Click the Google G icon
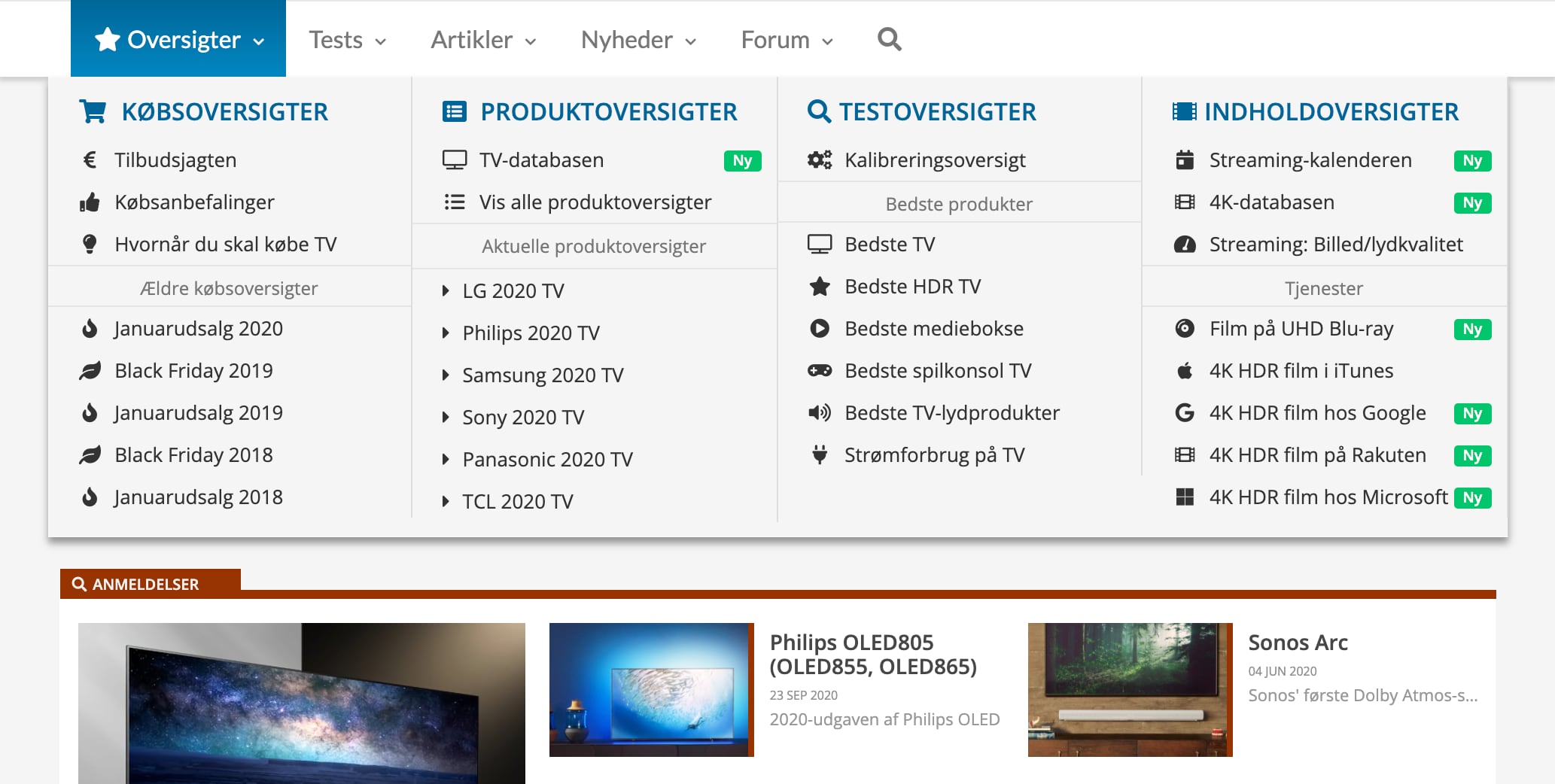Screen dimensions: 1555x784 coord(1185,412)
